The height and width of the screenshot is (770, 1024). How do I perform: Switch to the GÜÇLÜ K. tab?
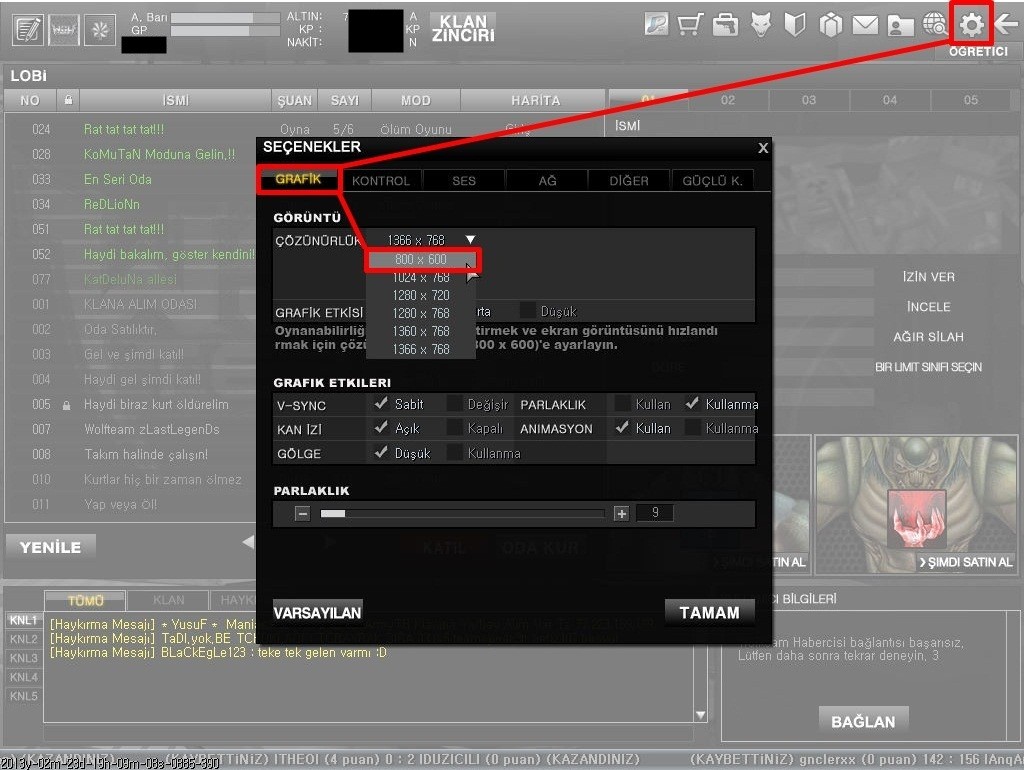pos(712,181)
